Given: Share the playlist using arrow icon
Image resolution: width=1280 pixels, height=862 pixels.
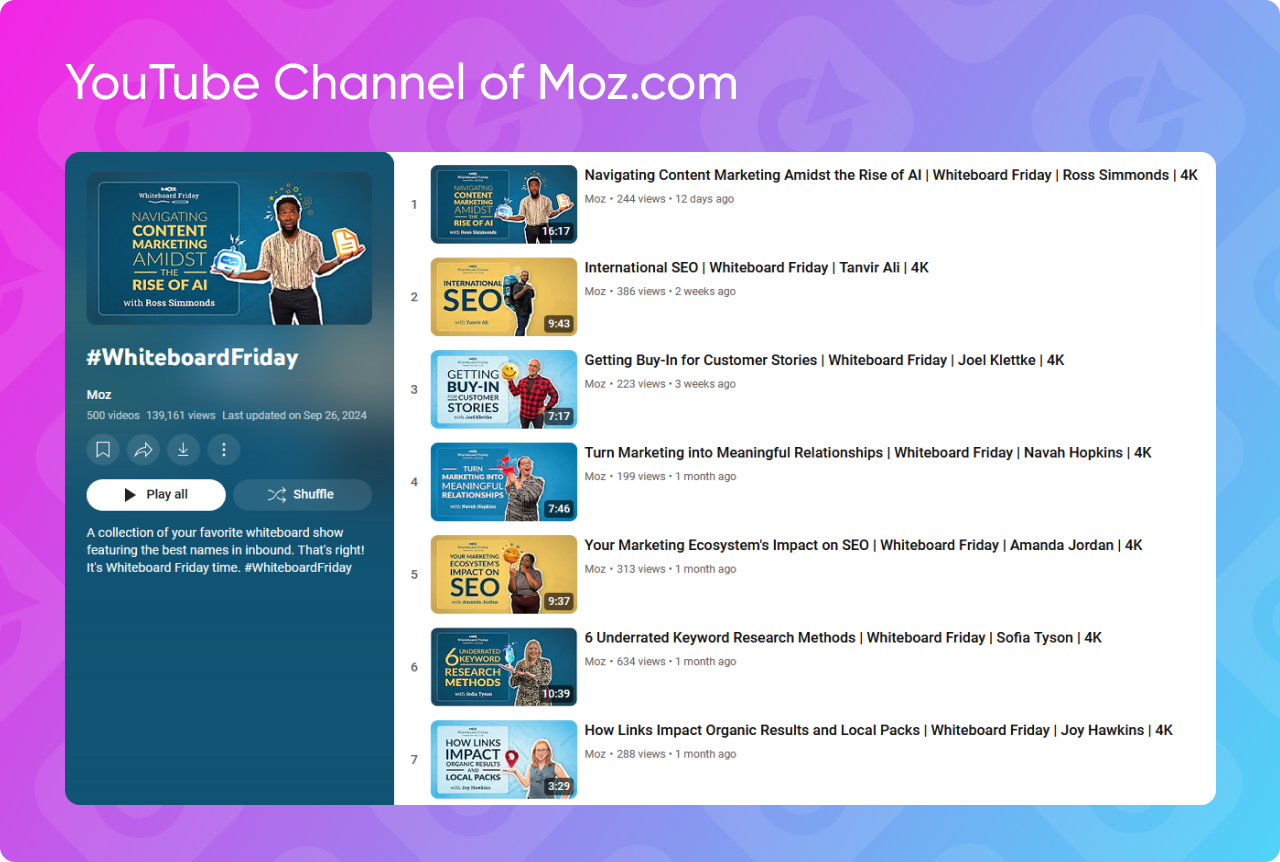Looking at the screenshot, I should [x=143, y=450].
